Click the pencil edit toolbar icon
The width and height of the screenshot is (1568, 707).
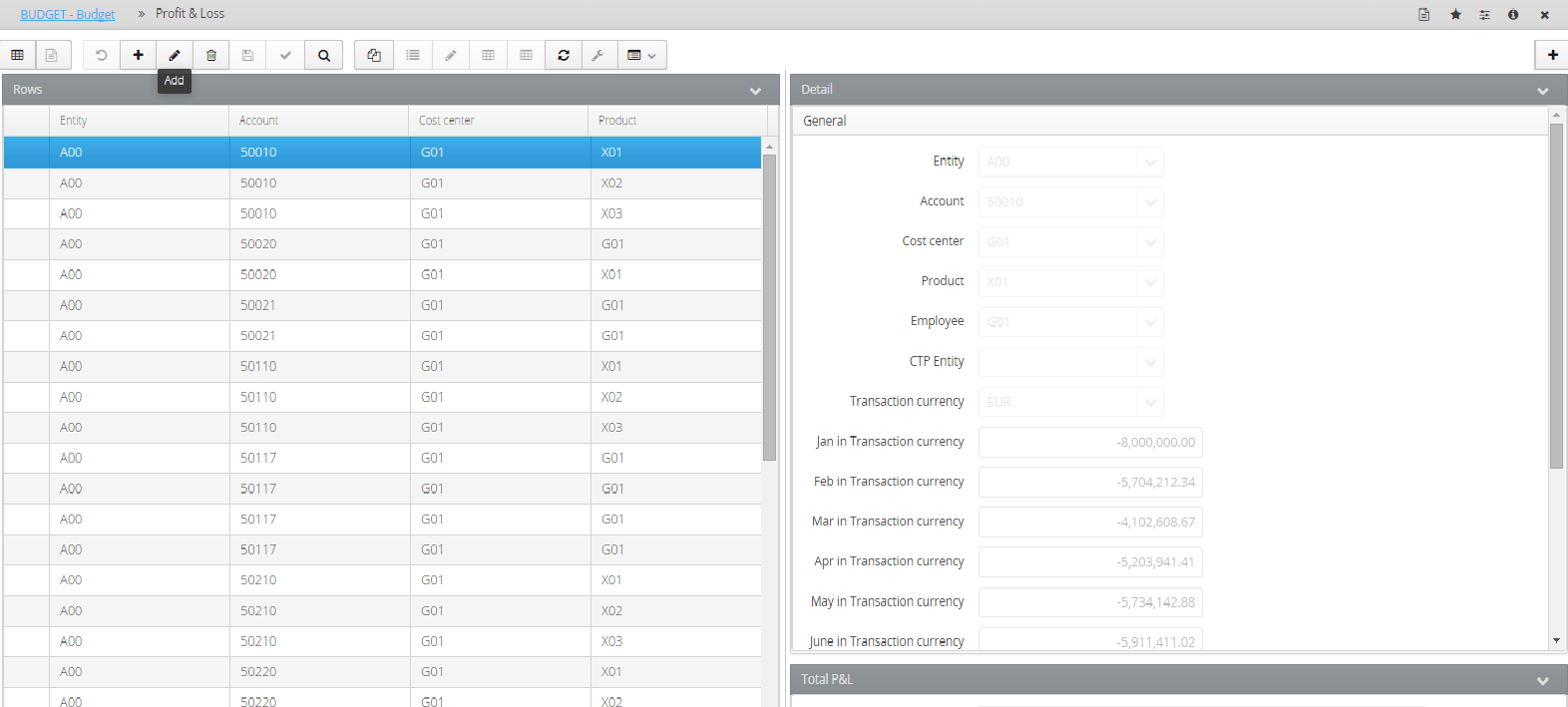175,55
